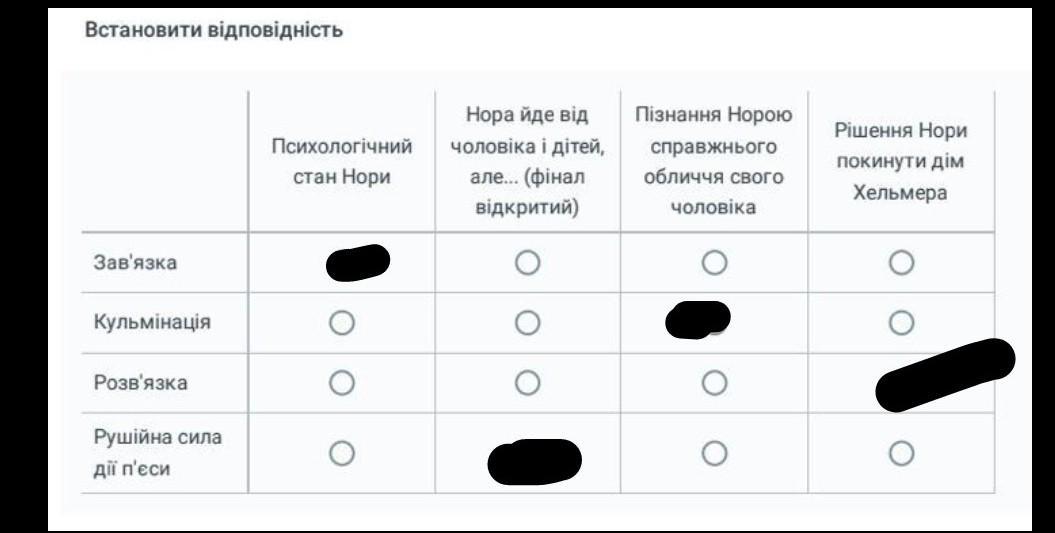
Task: Choose Кульмінація radio under 'Рішення Нори покинути дім'
Action: pyautogui.click(x=901, y=323)
